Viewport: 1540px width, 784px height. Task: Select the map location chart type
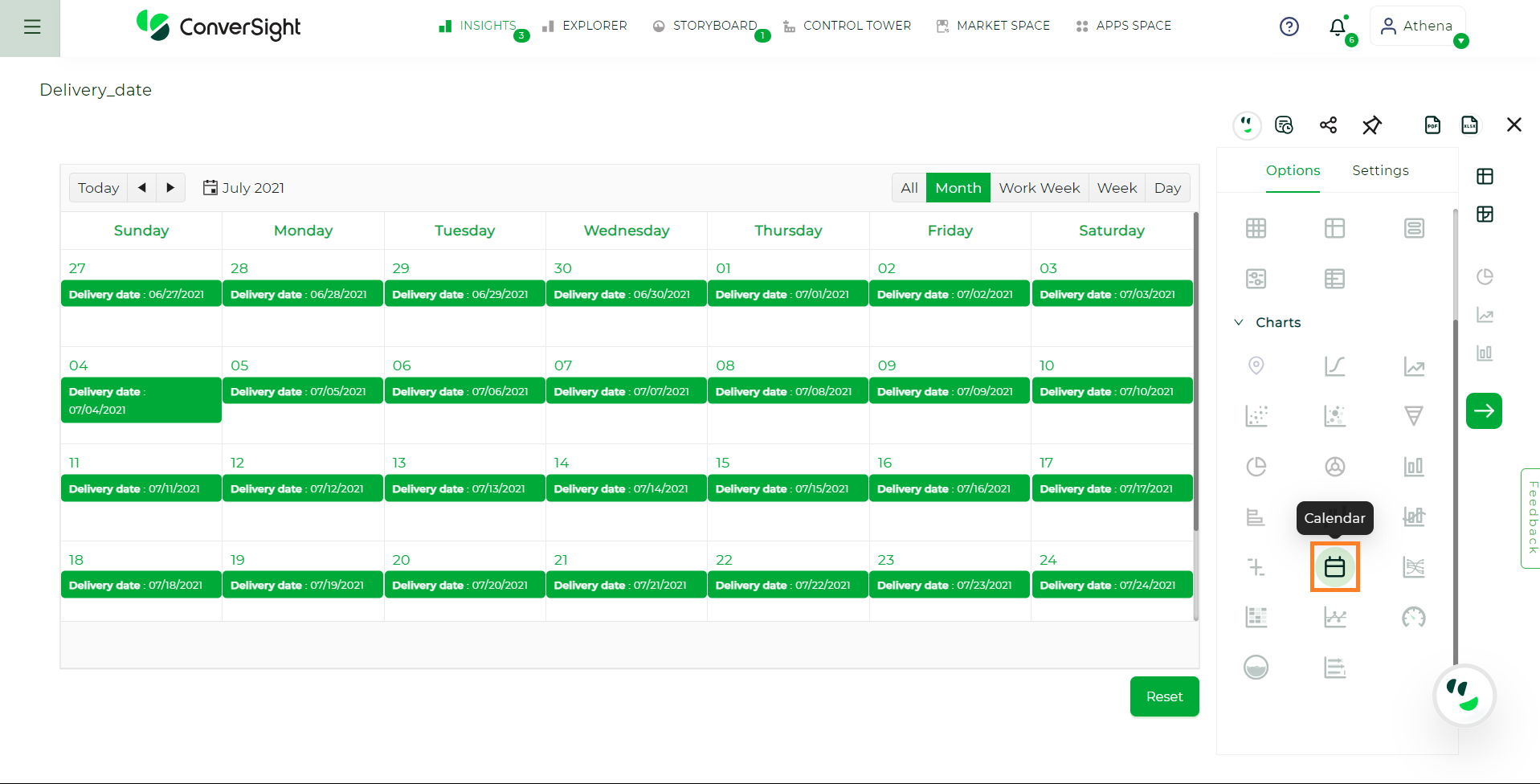[1256, 366]
